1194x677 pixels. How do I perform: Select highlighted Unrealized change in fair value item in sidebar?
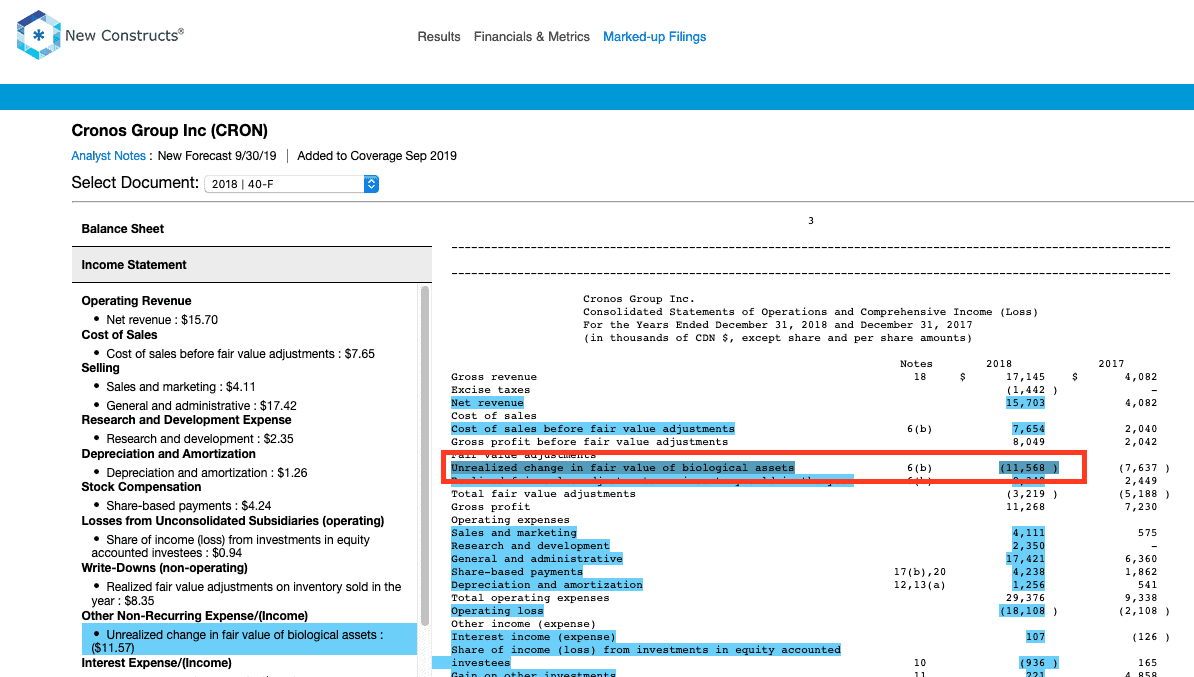coord(249,640)
